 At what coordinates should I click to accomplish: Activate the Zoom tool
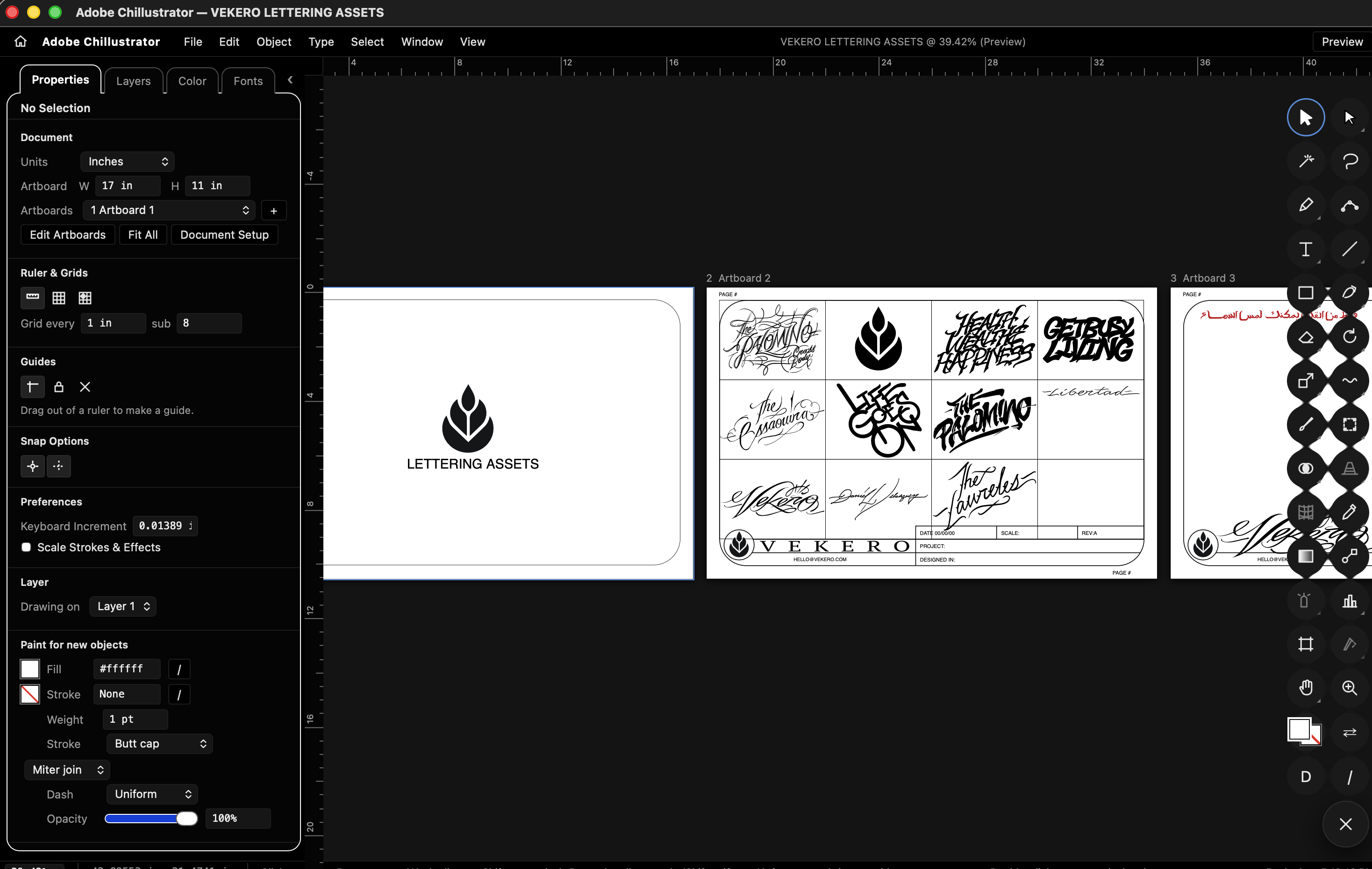tap(1349, 687)
